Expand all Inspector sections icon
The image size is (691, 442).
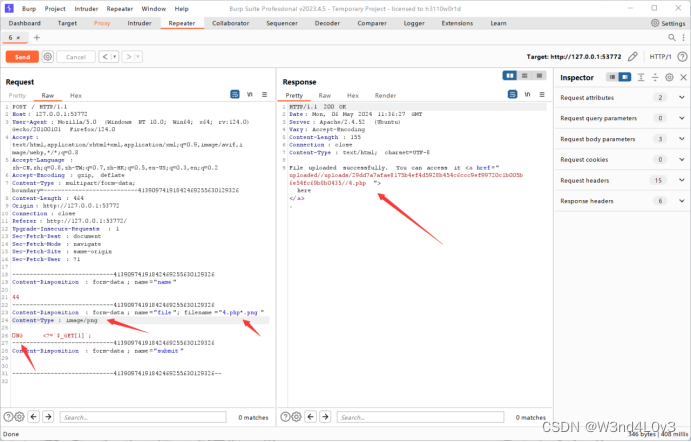point(641,77)
